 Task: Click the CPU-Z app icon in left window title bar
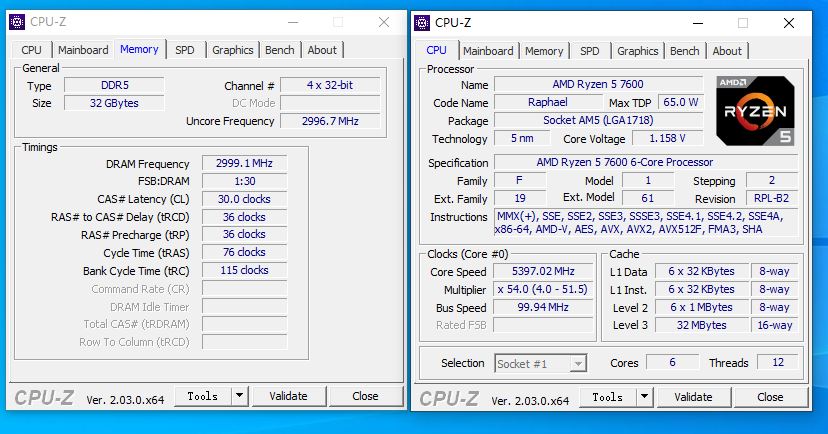pos(17,22)
